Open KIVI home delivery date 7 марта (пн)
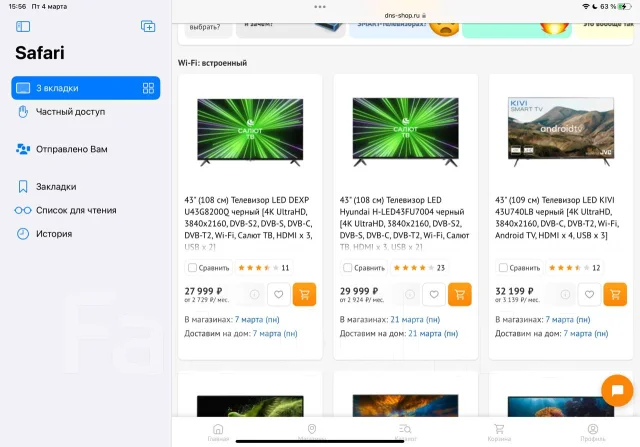640x447 pixels. 586,334
